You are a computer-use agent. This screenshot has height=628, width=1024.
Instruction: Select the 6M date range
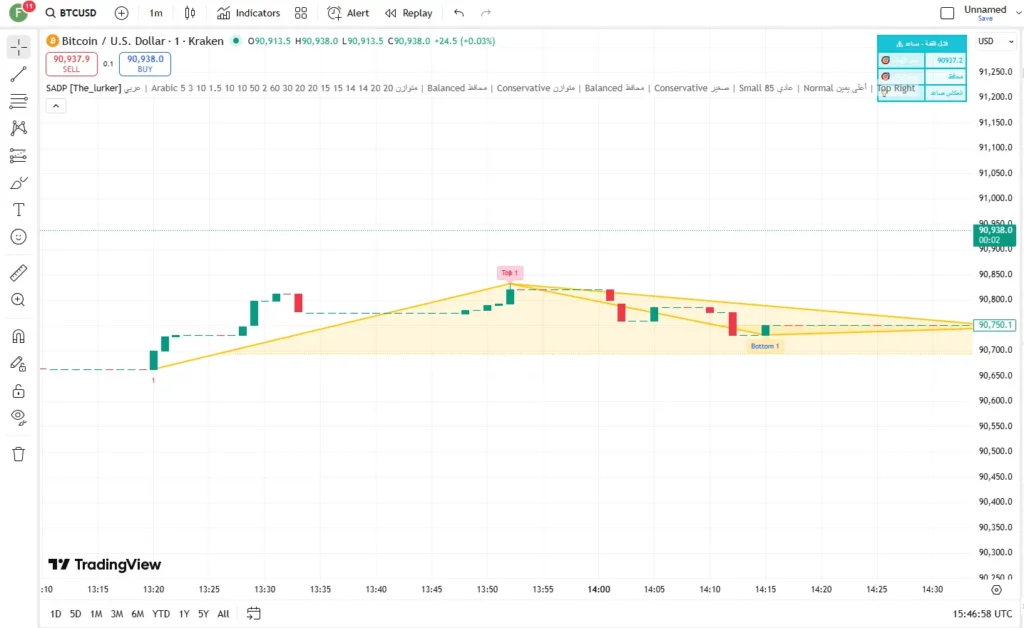click(137, 614)
